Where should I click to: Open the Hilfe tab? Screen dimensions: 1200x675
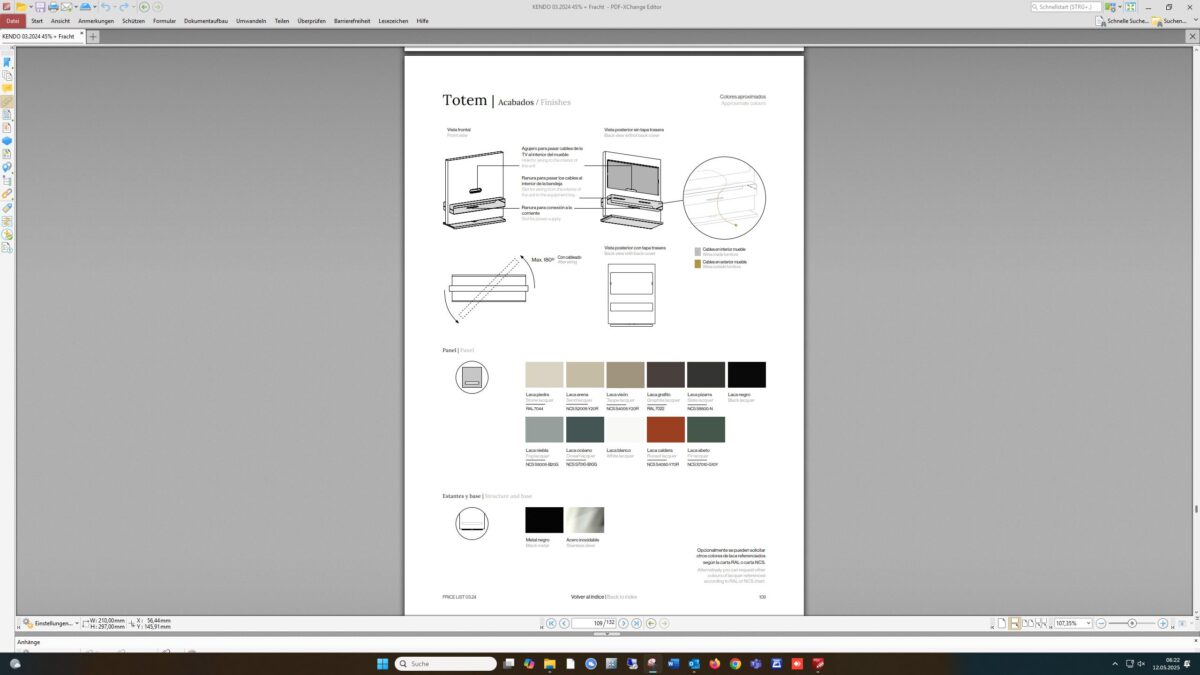(x=422, y=21)
